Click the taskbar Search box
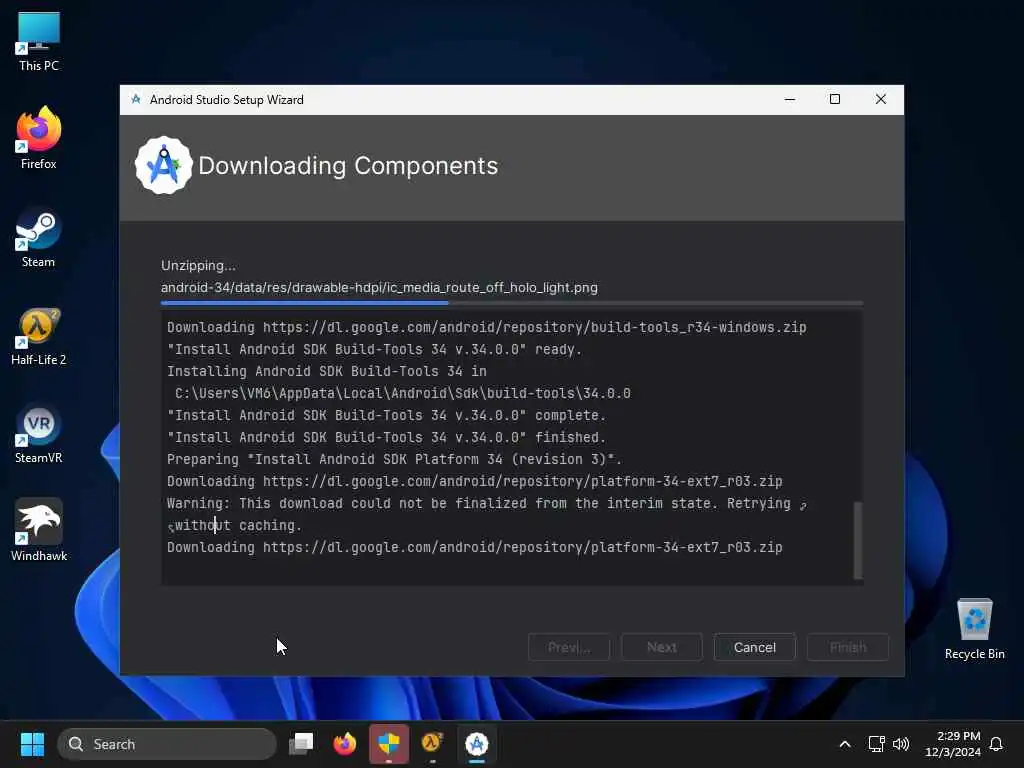This screenshot has width=1024, height=768. coord(167,744)
